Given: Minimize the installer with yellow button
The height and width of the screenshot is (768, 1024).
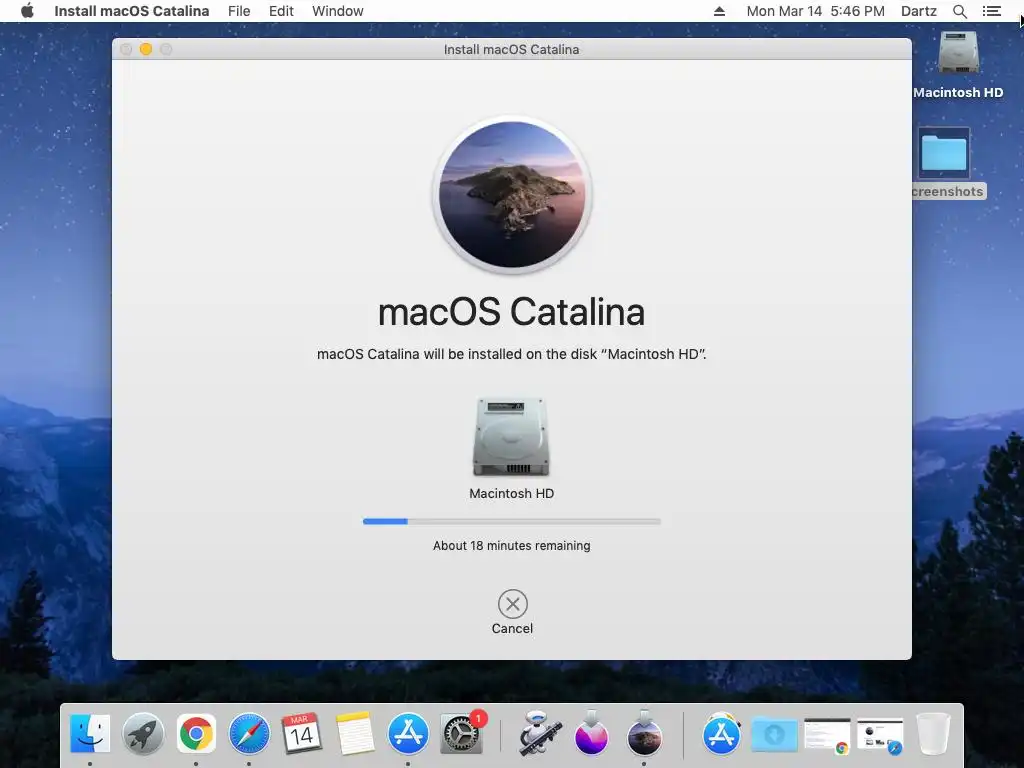Looking at the screenshot, I should (146, 49).
